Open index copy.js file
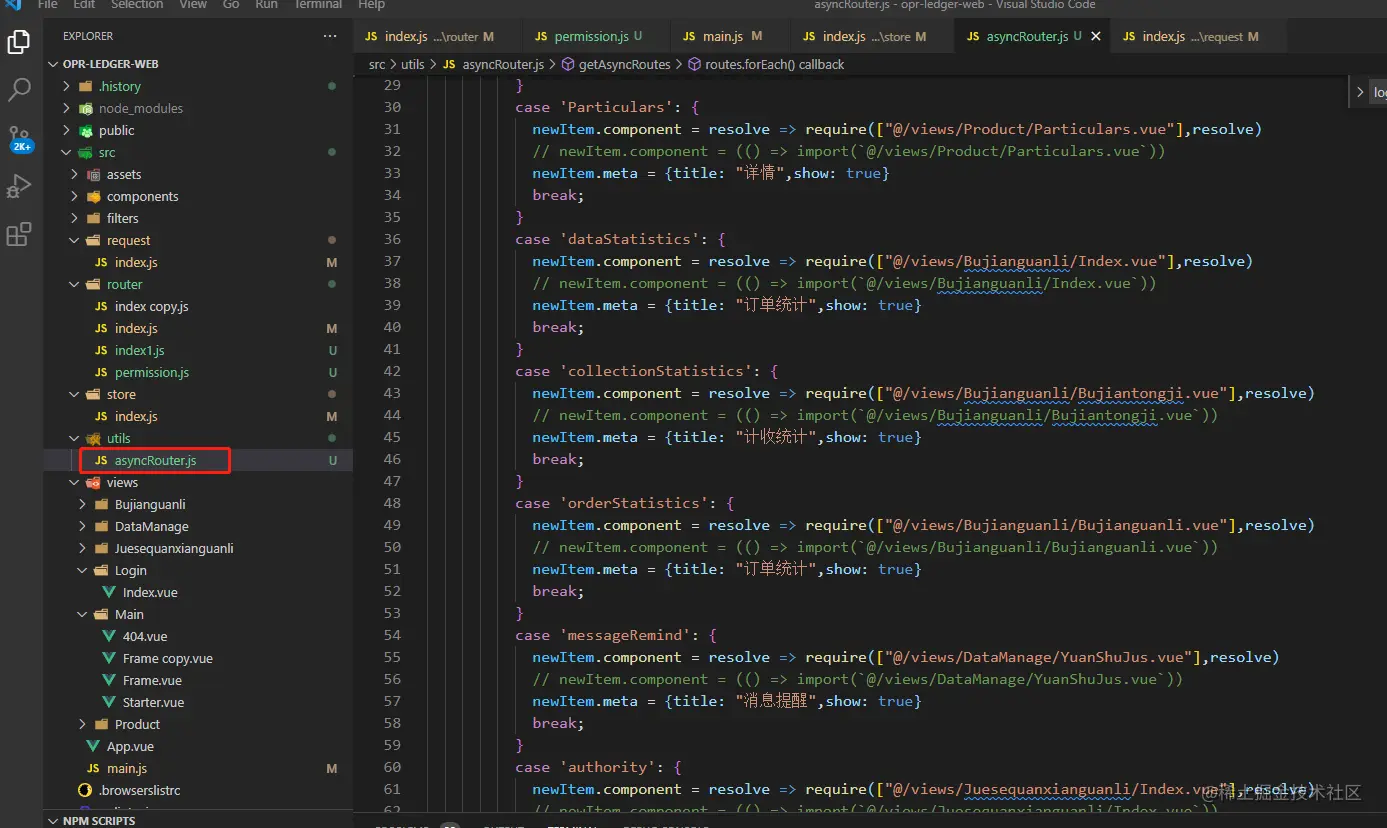This screenshot has height=828, width=1387. (198, 306)
